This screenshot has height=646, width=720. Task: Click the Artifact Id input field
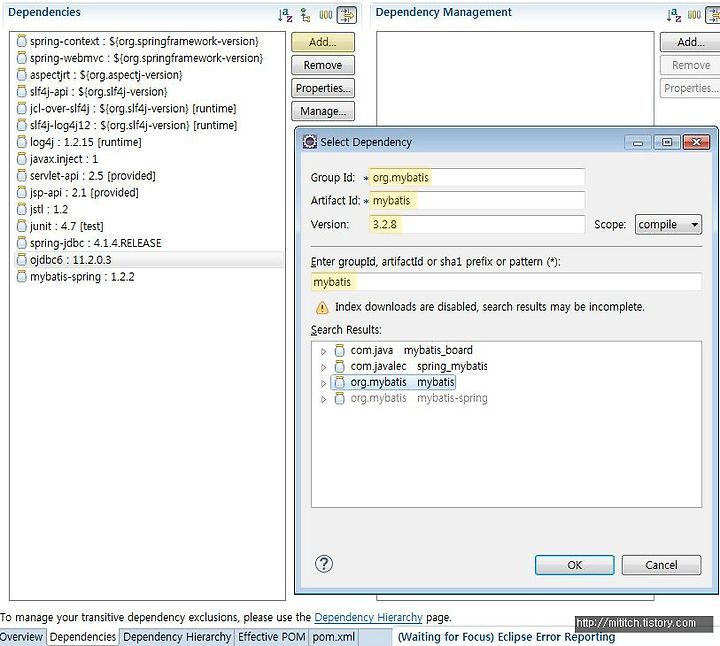477,201
